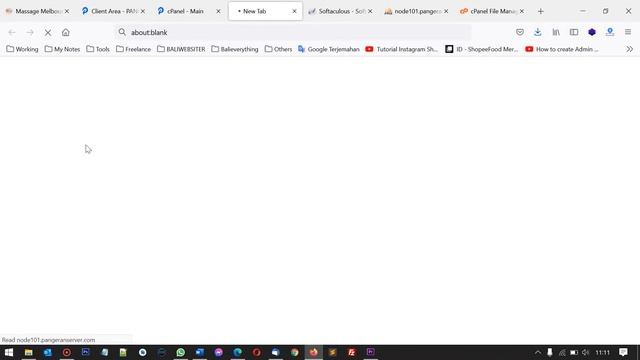This screenshot has width=640, height=360.
Task: Go to the Firefox home page
Action: [x=66, y=32]
